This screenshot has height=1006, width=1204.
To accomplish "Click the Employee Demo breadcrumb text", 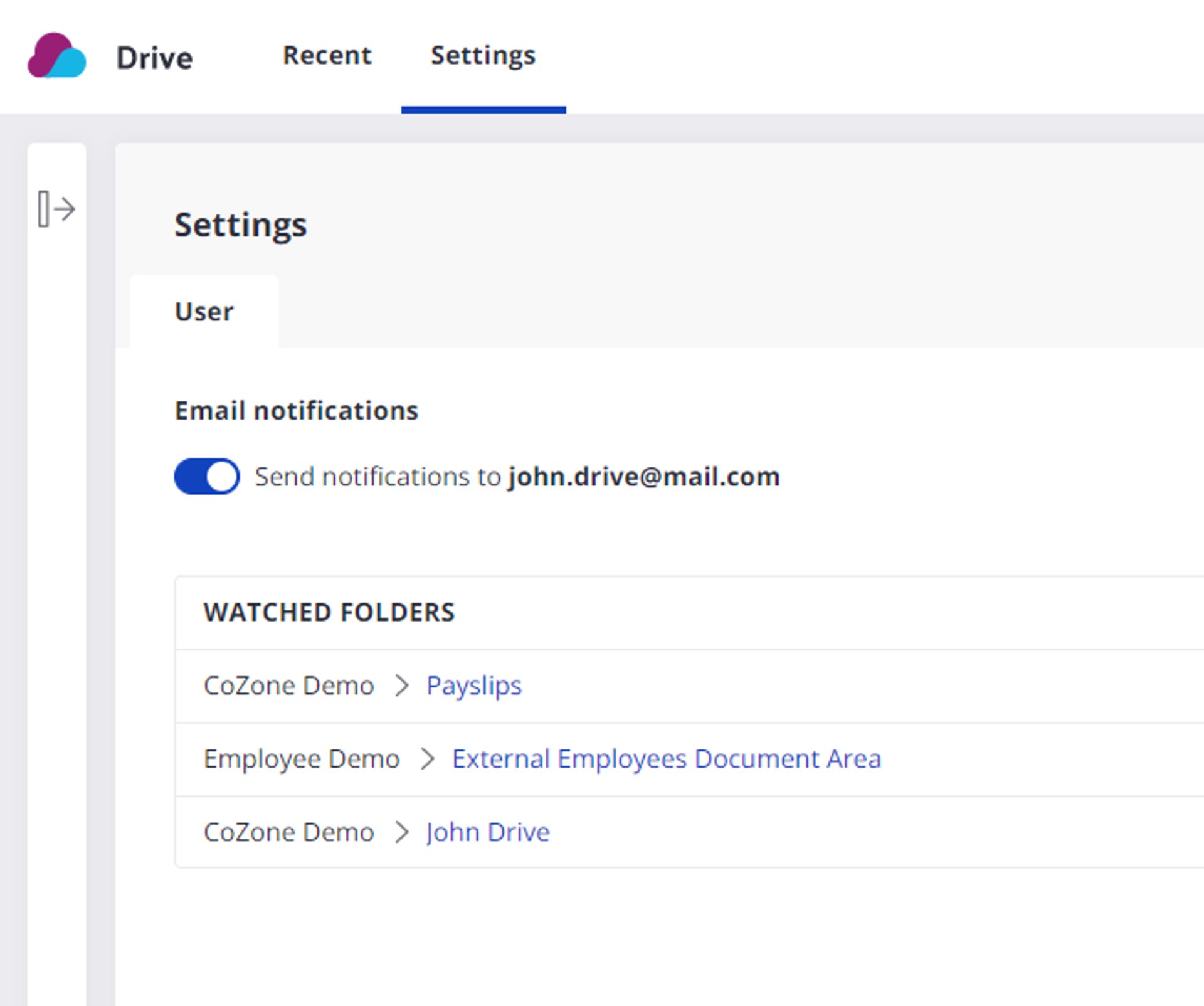I will tap(302, 759).
